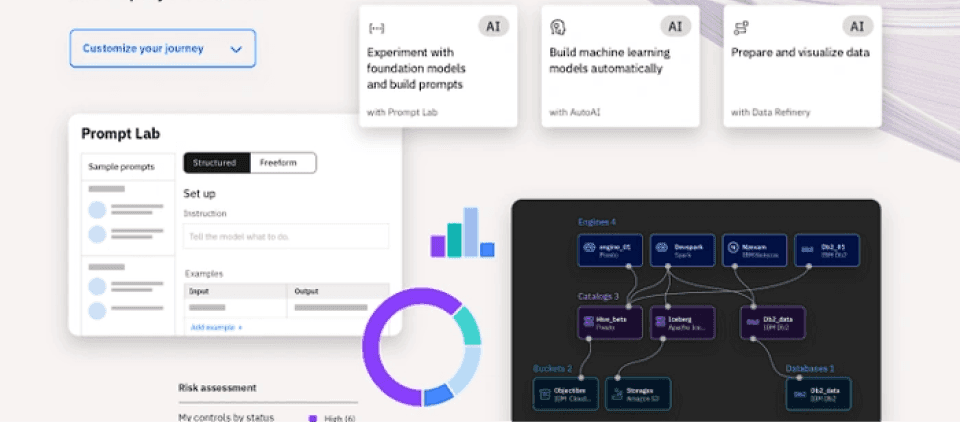The height and width of the screenshot is (422, 960).
Task: Click the Set up heading
Action: [x=200, y=194]
